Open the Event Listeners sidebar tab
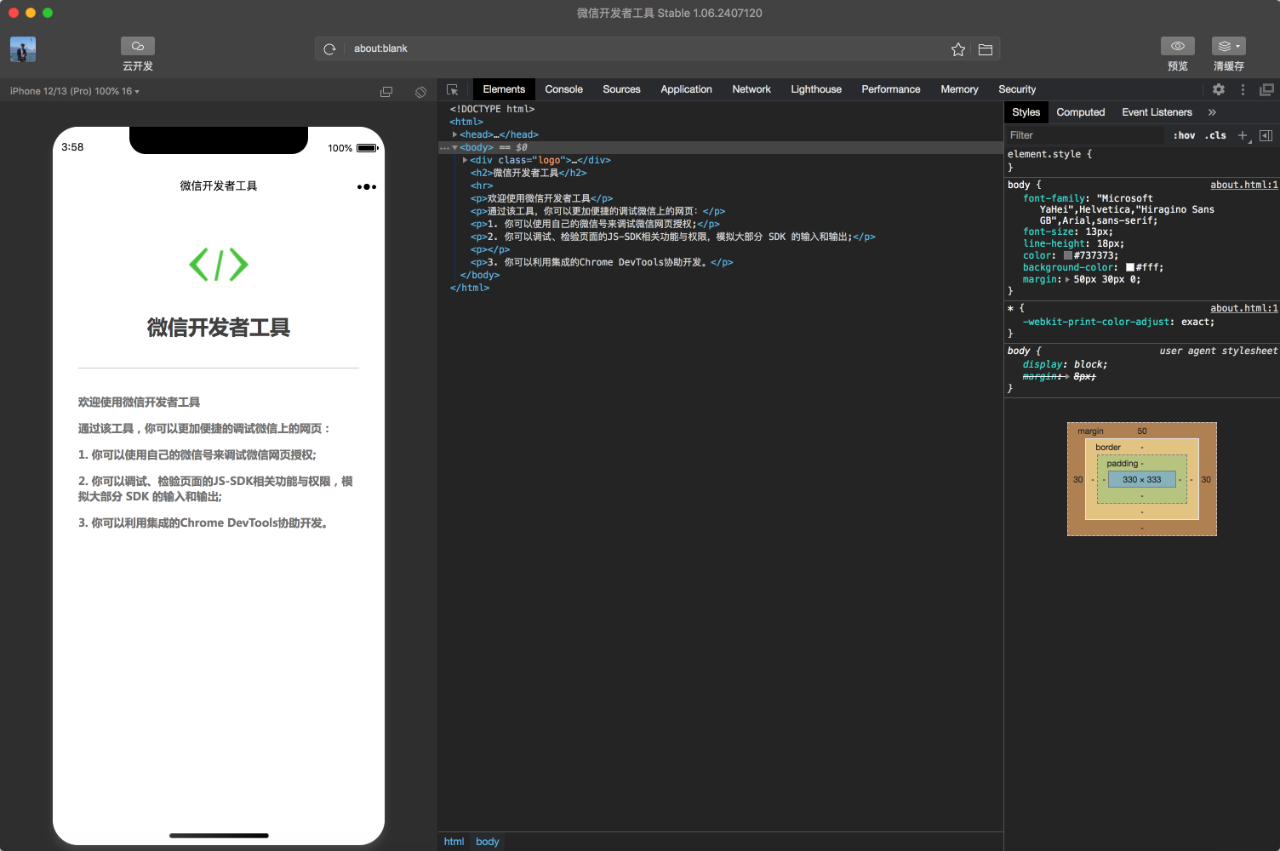The image size is (1280, 851). (x=1157, y=113)
